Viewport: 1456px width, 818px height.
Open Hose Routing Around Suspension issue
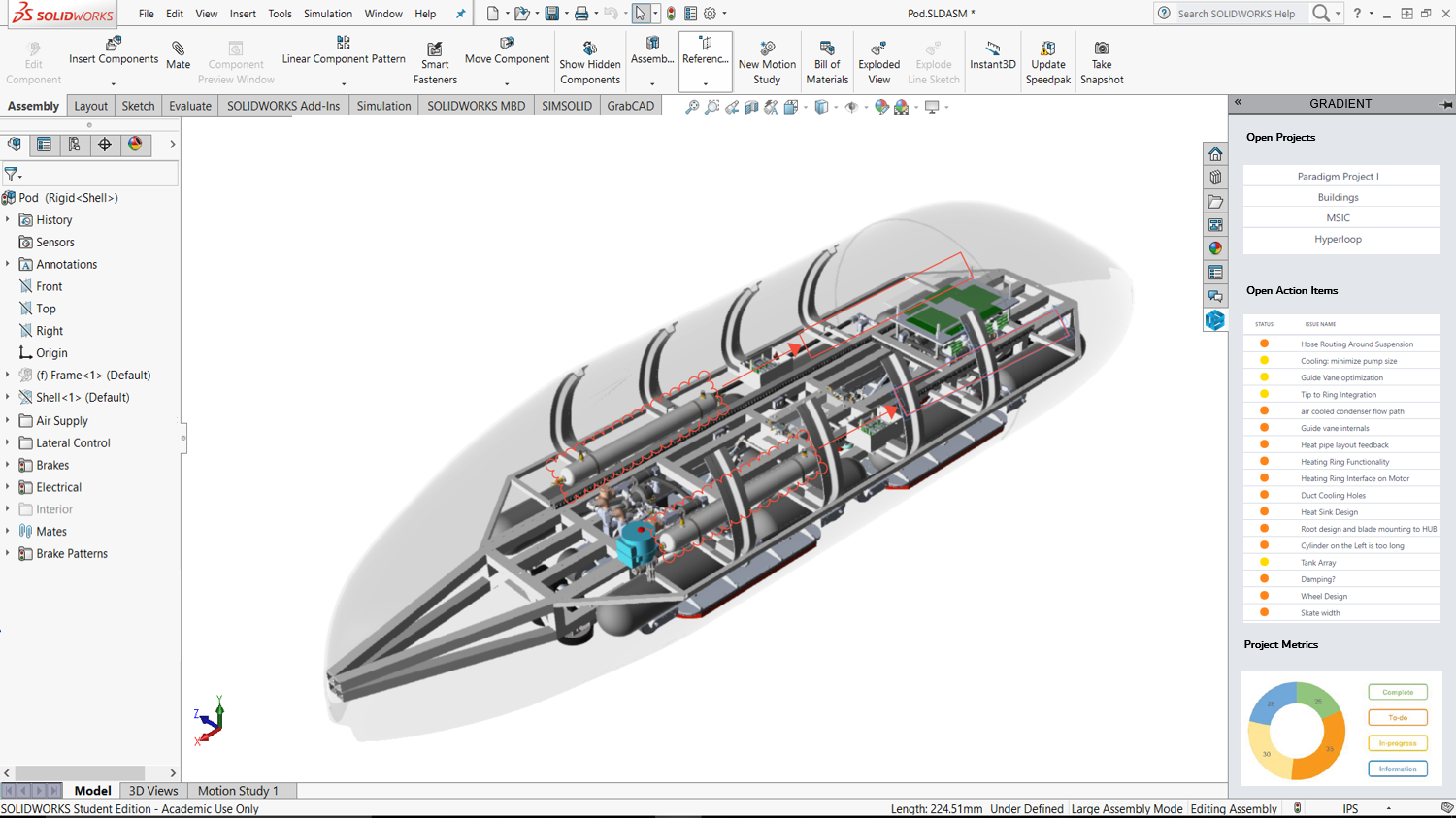tap(1357, 344)
